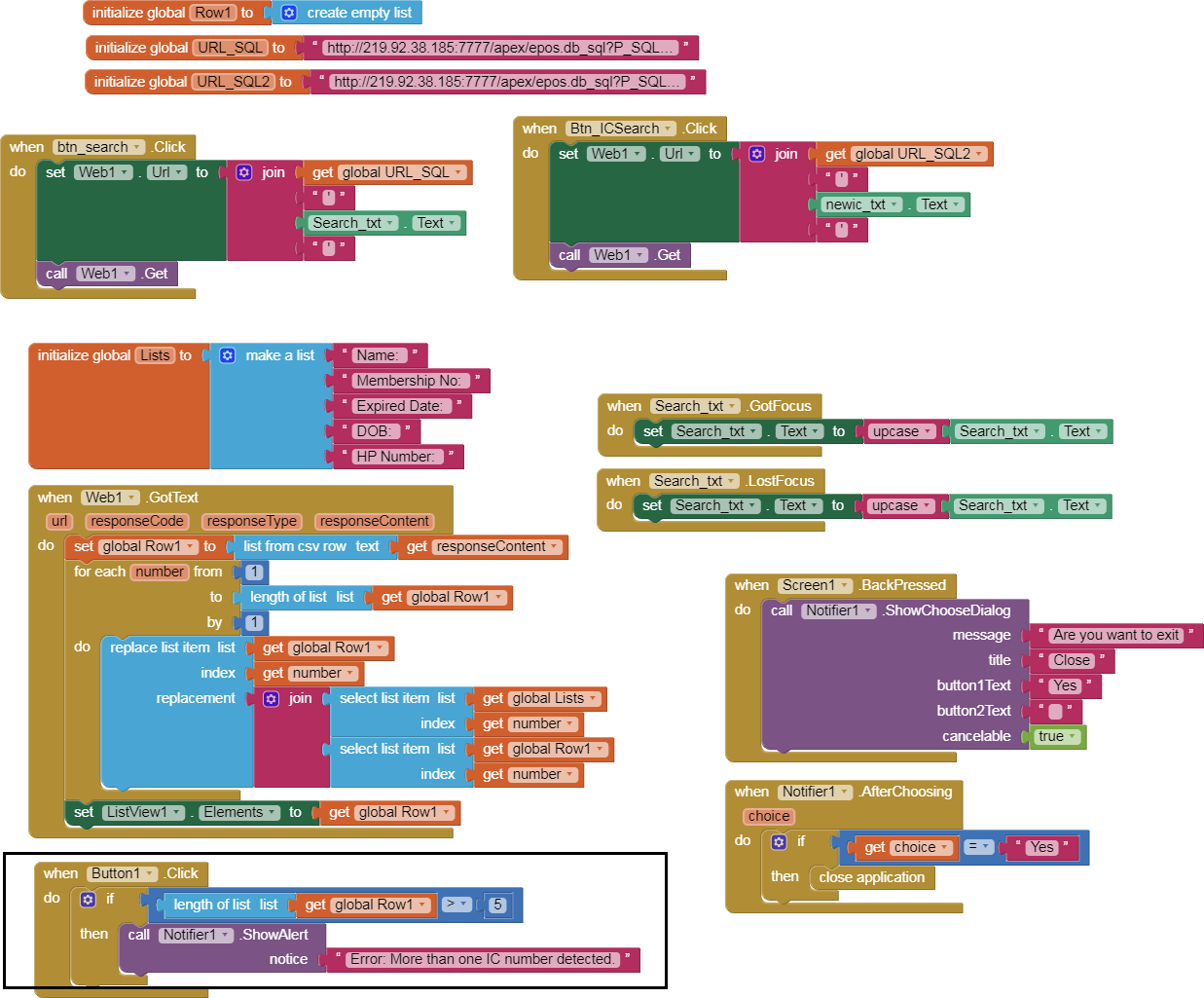1204x998 pixels.
Task: Click the global variable name field URL_SQL2
Action: coord(234,82)
